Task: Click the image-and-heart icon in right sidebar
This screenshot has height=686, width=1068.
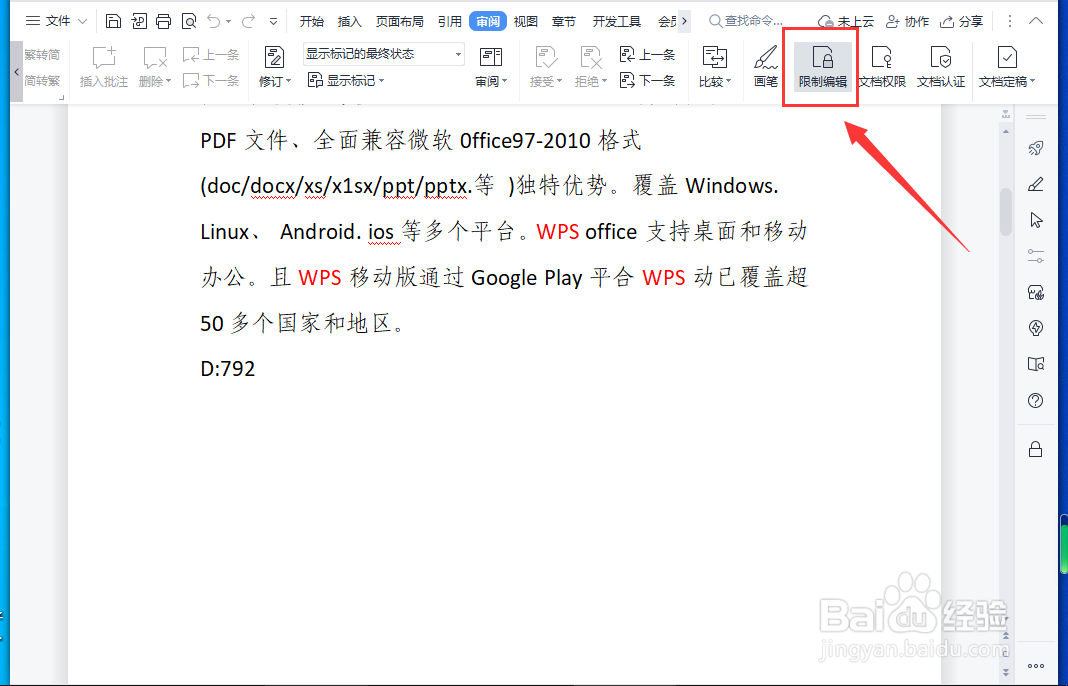Action: pos(1036,292)
